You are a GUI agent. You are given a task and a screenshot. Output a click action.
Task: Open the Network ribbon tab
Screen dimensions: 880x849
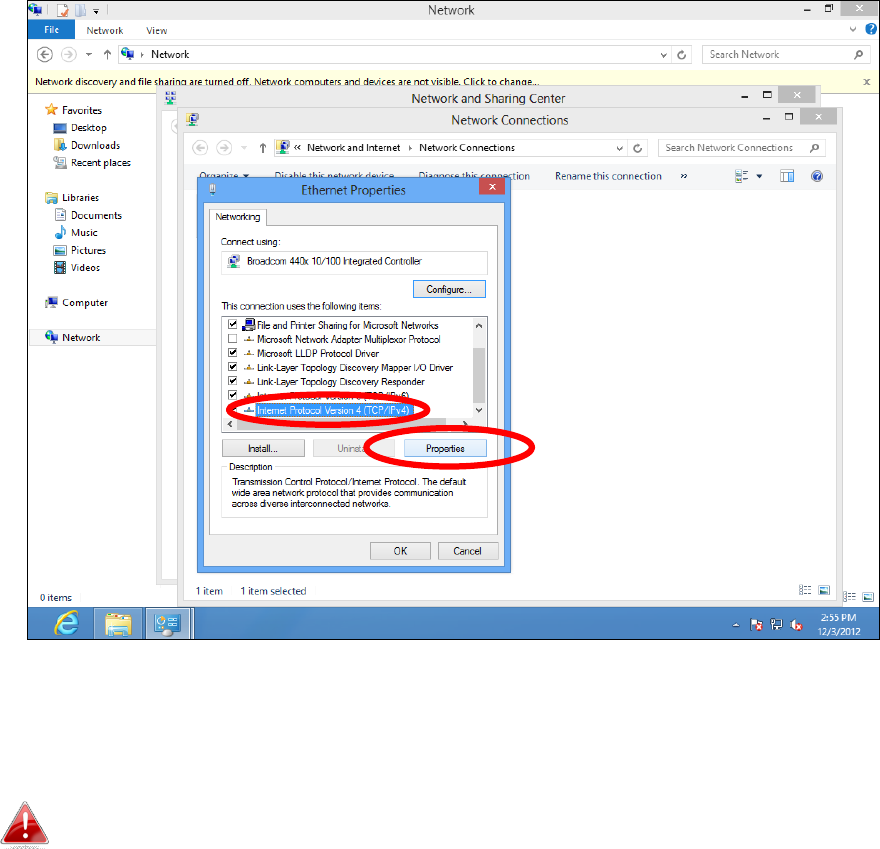point(104,30)
